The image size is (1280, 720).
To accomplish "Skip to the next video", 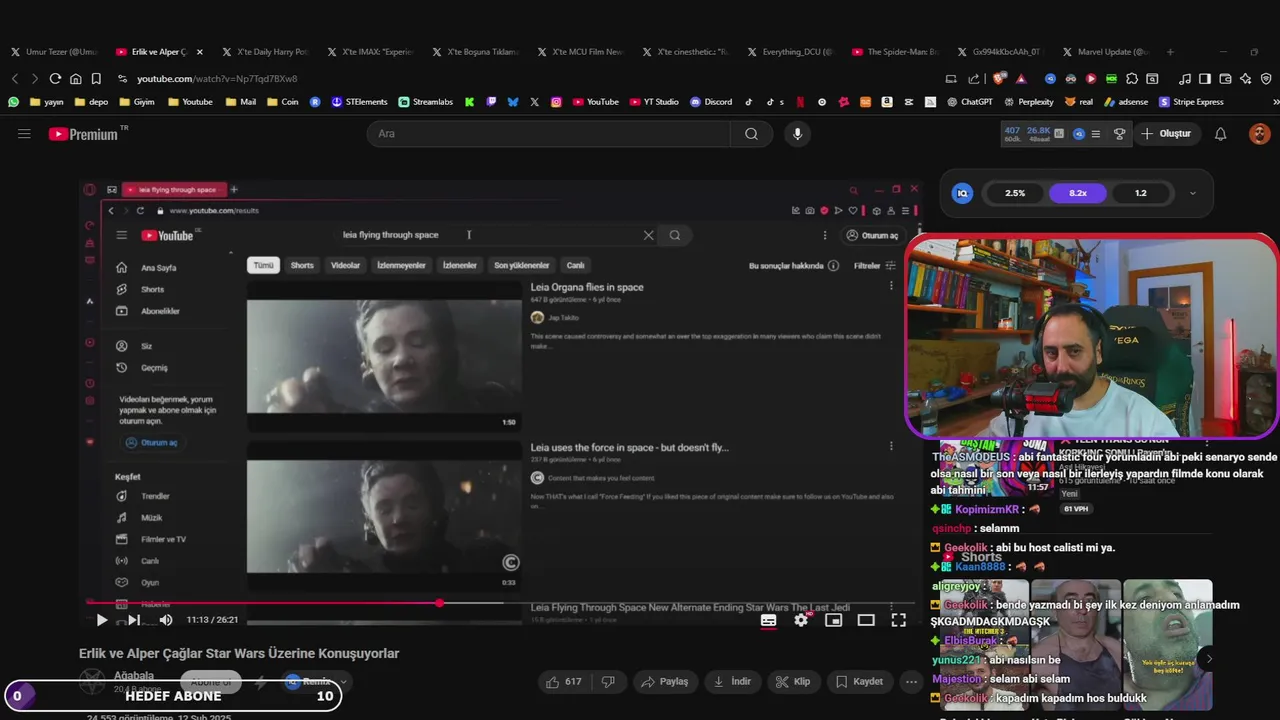I will [x=133, y=620].
